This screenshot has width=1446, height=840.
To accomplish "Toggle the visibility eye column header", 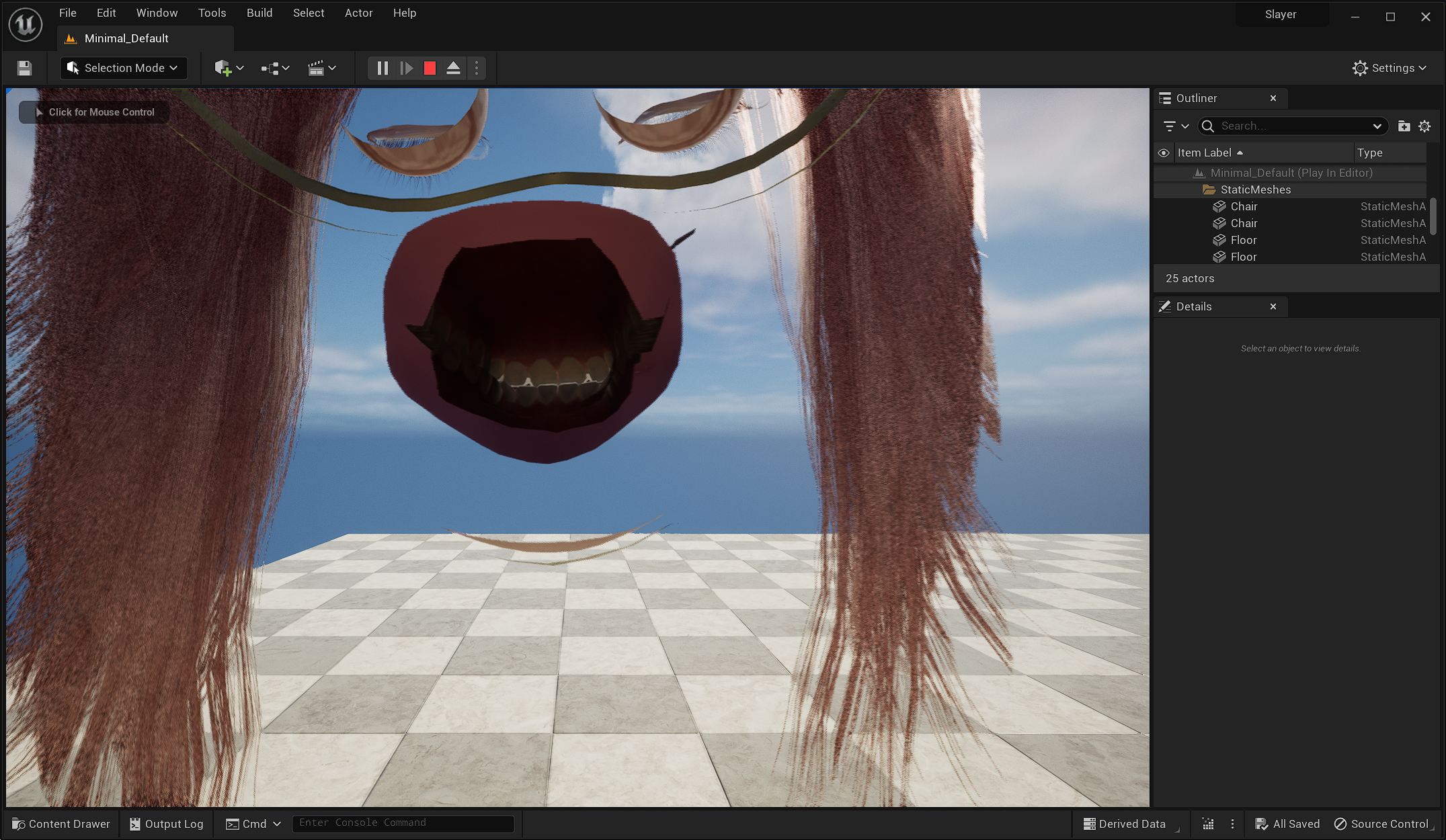I will click(1164, 153).
